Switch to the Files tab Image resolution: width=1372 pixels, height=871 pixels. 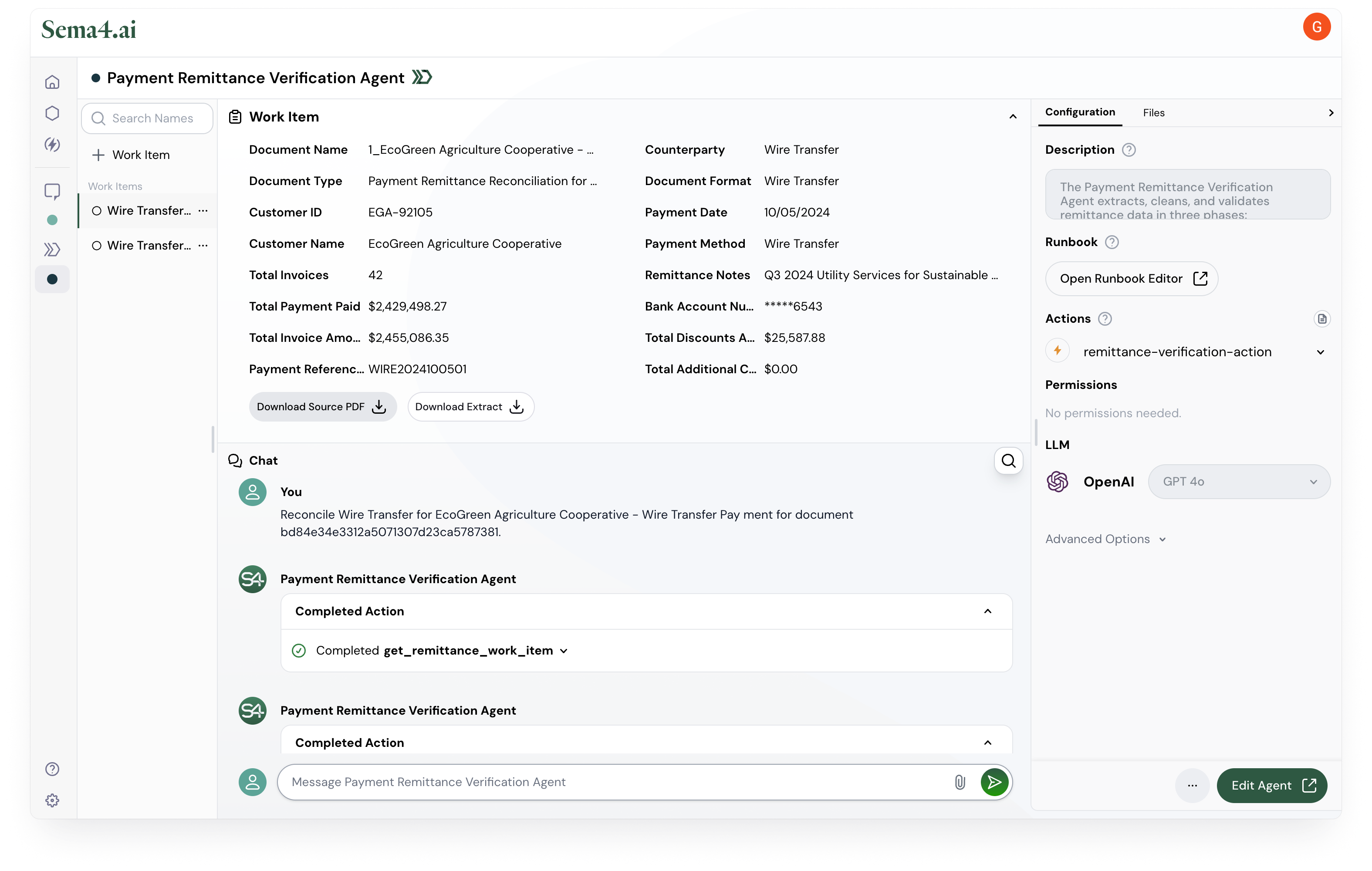point(1153,113)
